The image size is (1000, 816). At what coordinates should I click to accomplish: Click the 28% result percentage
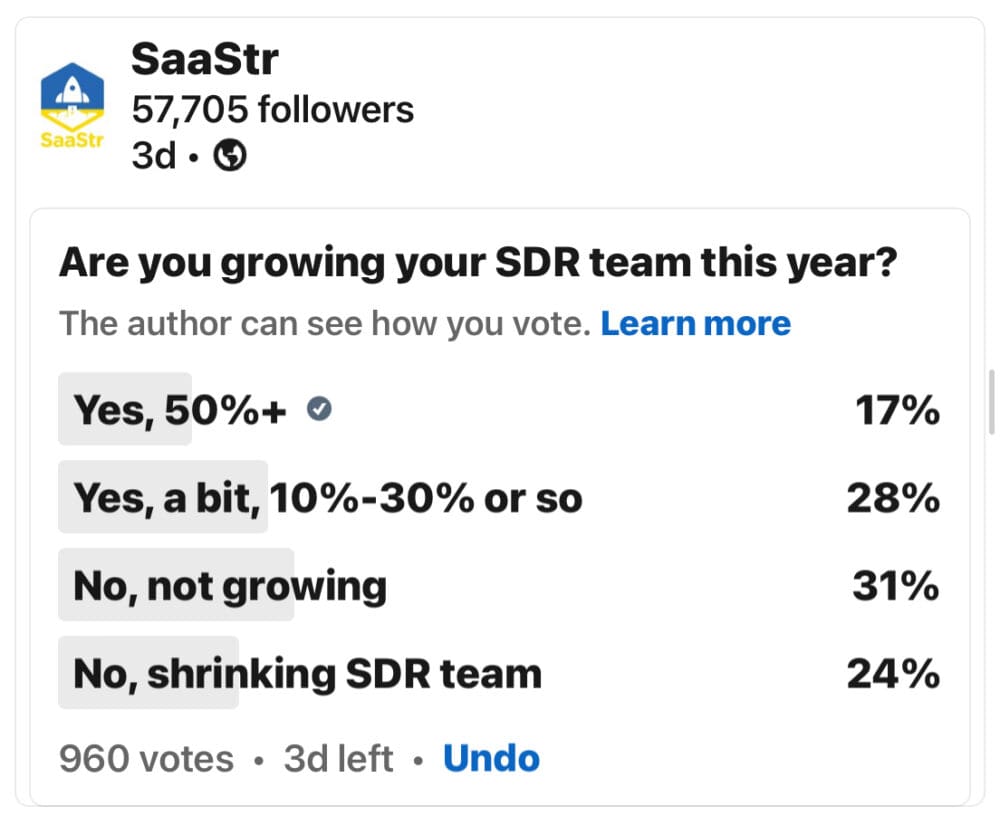(893, 497)
